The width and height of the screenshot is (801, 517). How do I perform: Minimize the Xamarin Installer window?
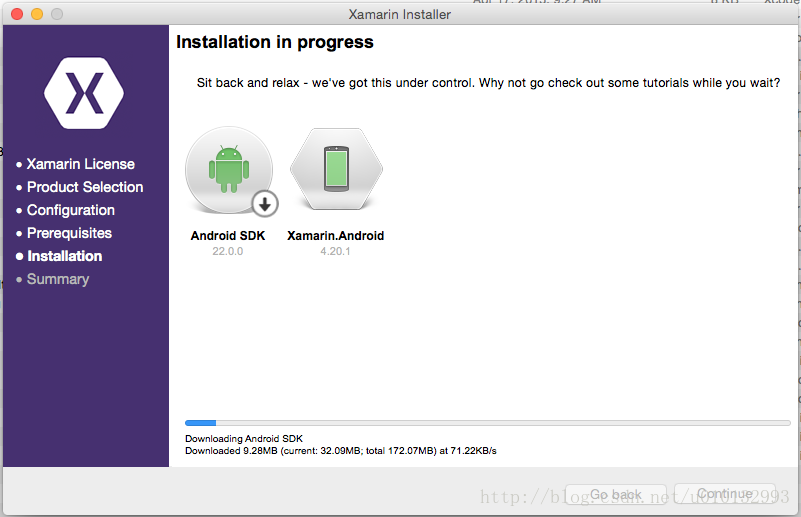tap(37, 14)
